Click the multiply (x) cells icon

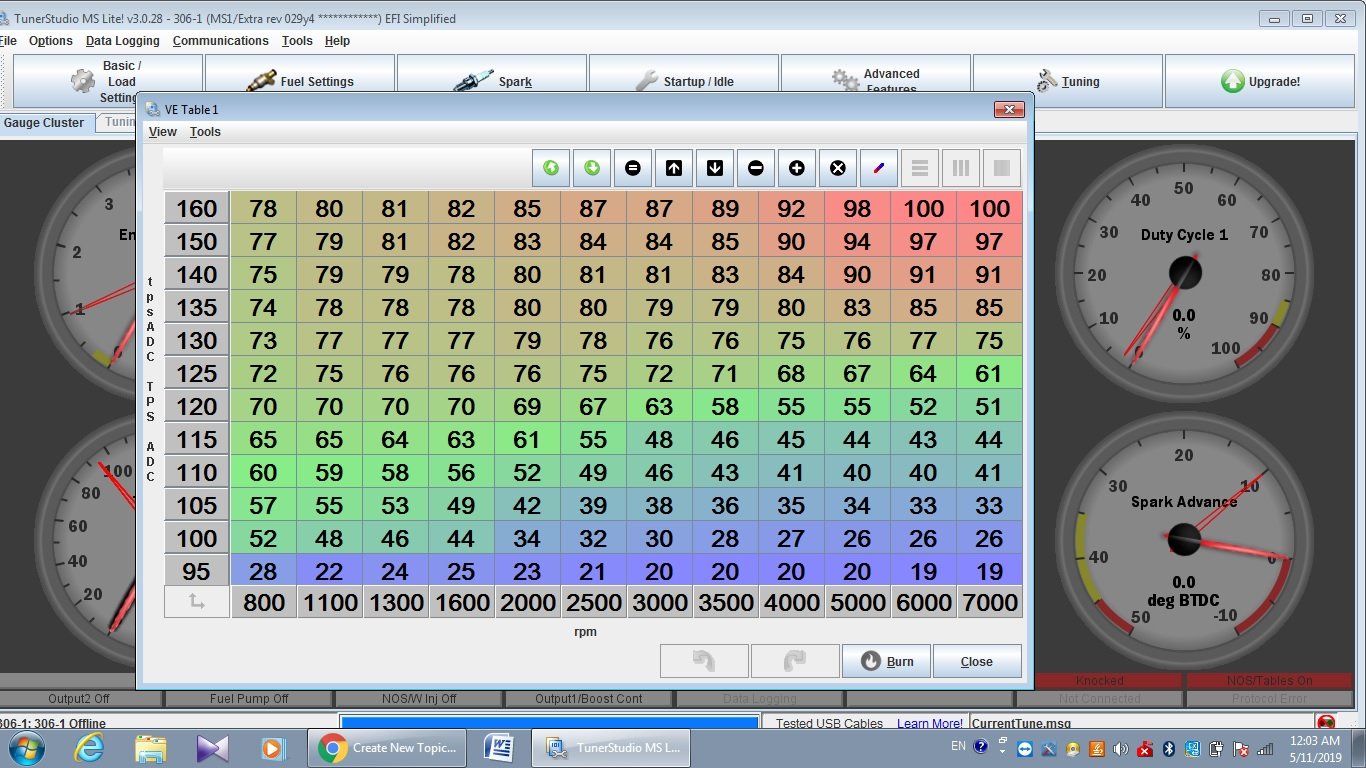[838, 168]
